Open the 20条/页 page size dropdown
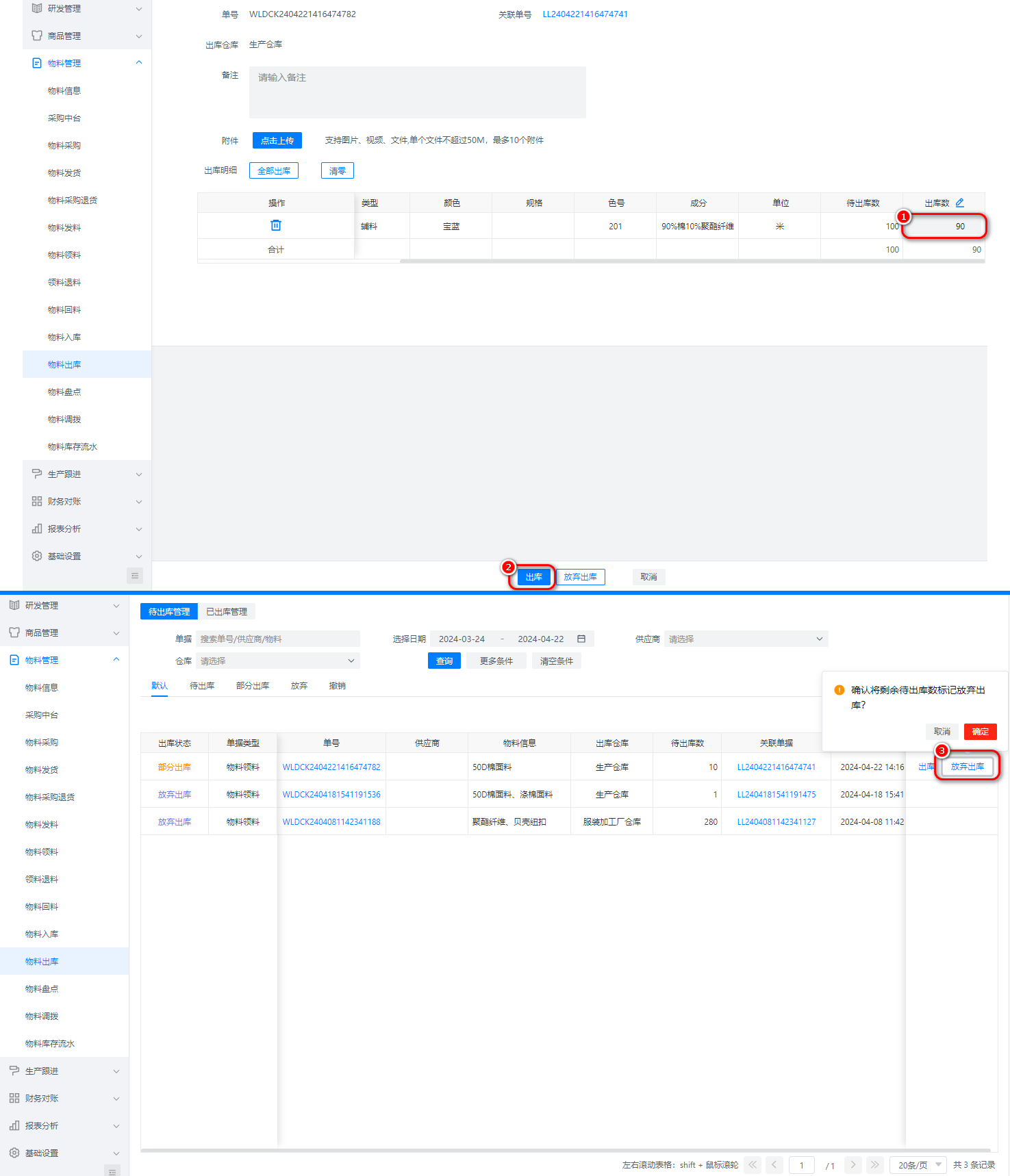 click(918, 1164)
